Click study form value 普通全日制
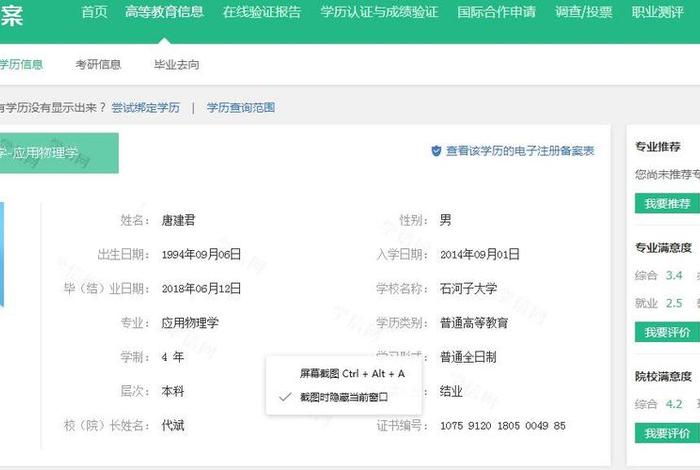This screenshot has width=700, height=470. [468, 357]
